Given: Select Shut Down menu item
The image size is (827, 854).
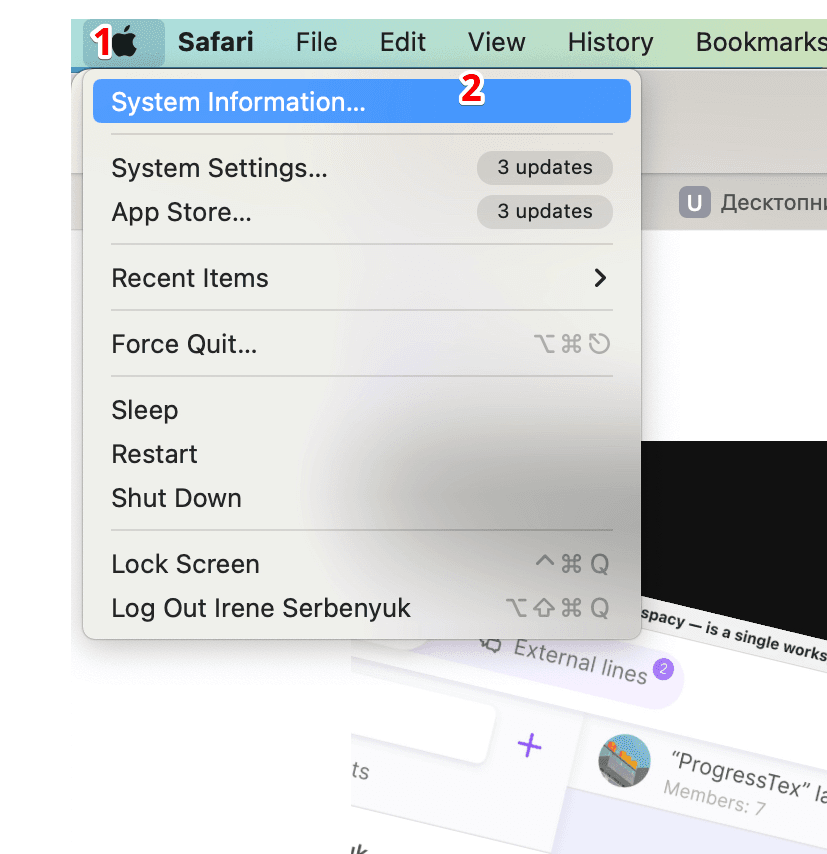Looking at the screenshot, I should [x=176, y=498].
